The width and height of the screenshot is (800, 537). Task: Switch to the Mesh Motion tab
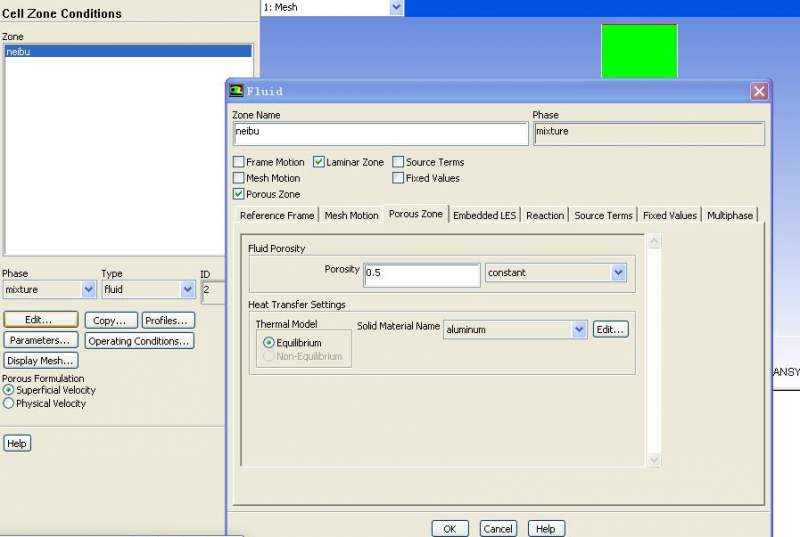(352, 215)
